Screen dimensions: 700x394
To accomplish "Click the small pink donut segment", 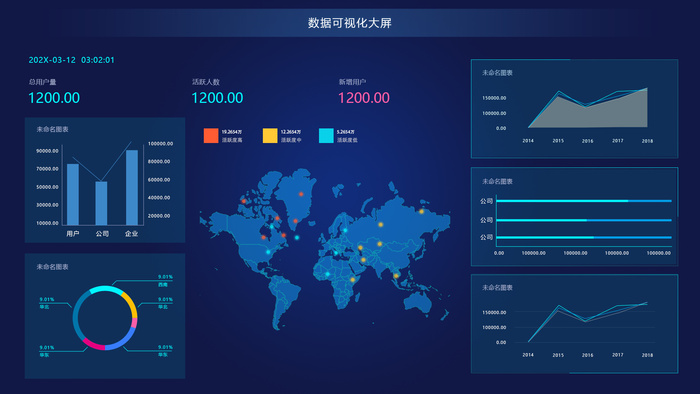I will (134, 323).
